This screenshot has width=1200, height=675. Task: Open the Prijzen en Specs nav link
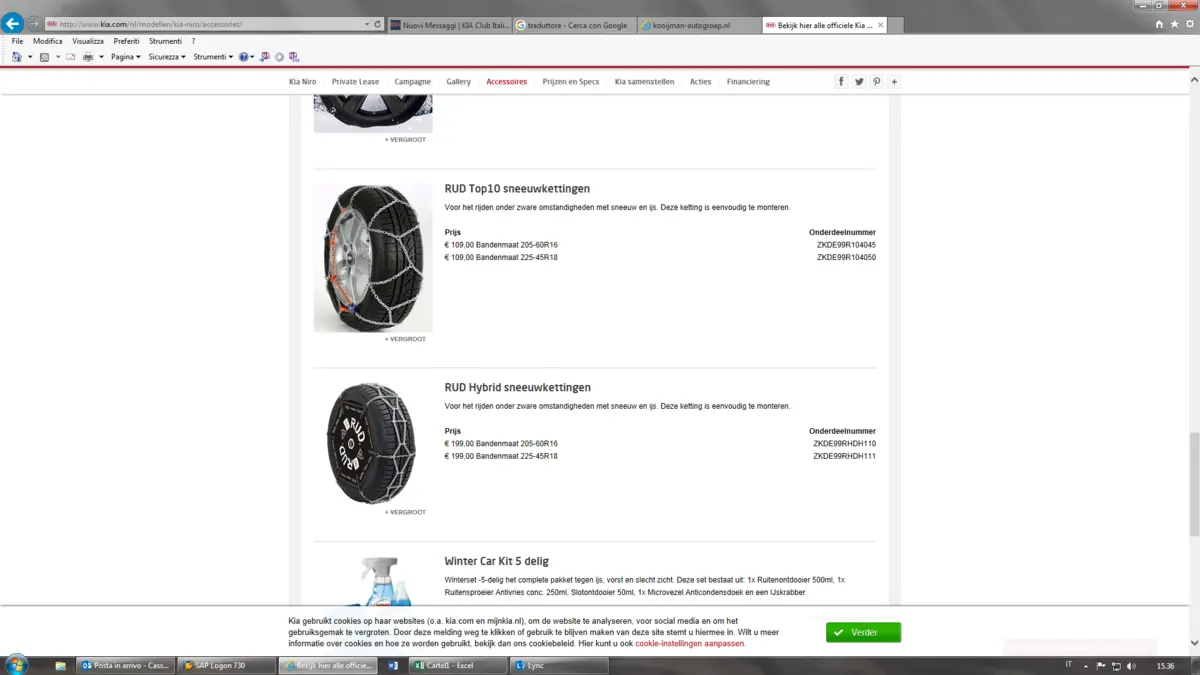tap(571, 82)
